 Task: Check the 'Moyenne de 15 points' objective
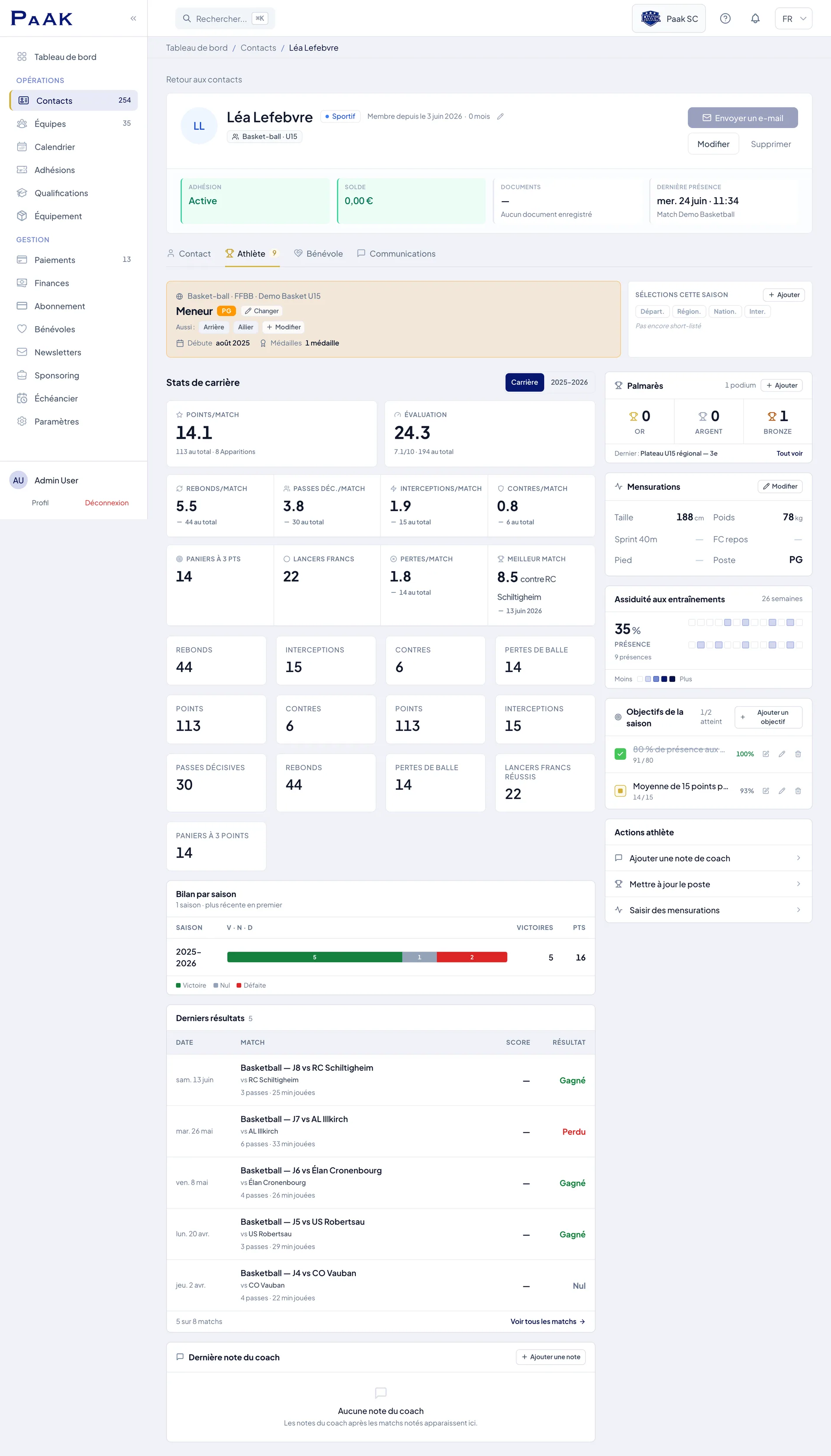620,791
